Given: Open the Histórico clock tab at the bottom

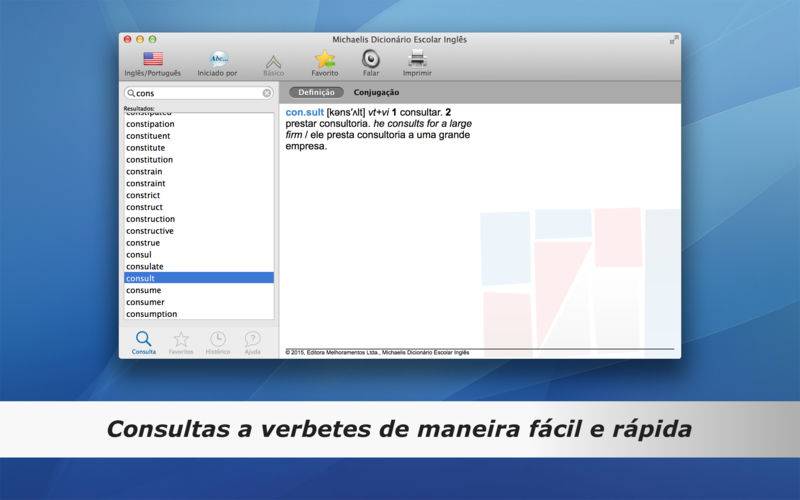Looking at the screenshot, I should 218,342.
